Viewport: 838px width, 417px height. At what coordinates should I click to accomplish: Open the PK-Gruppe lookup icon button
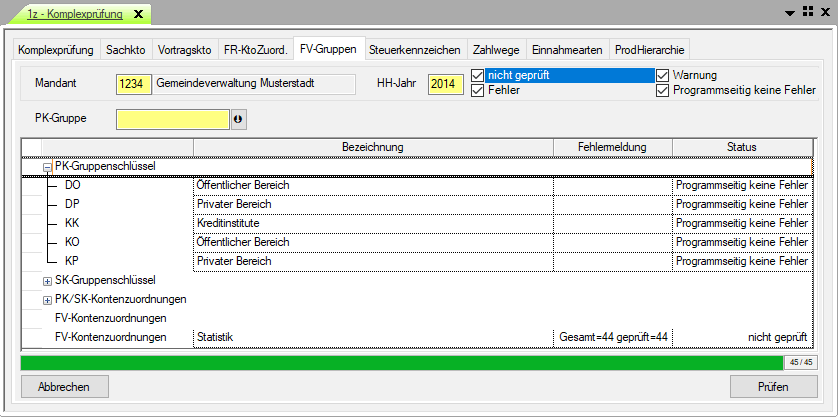[x=238, y=119]
